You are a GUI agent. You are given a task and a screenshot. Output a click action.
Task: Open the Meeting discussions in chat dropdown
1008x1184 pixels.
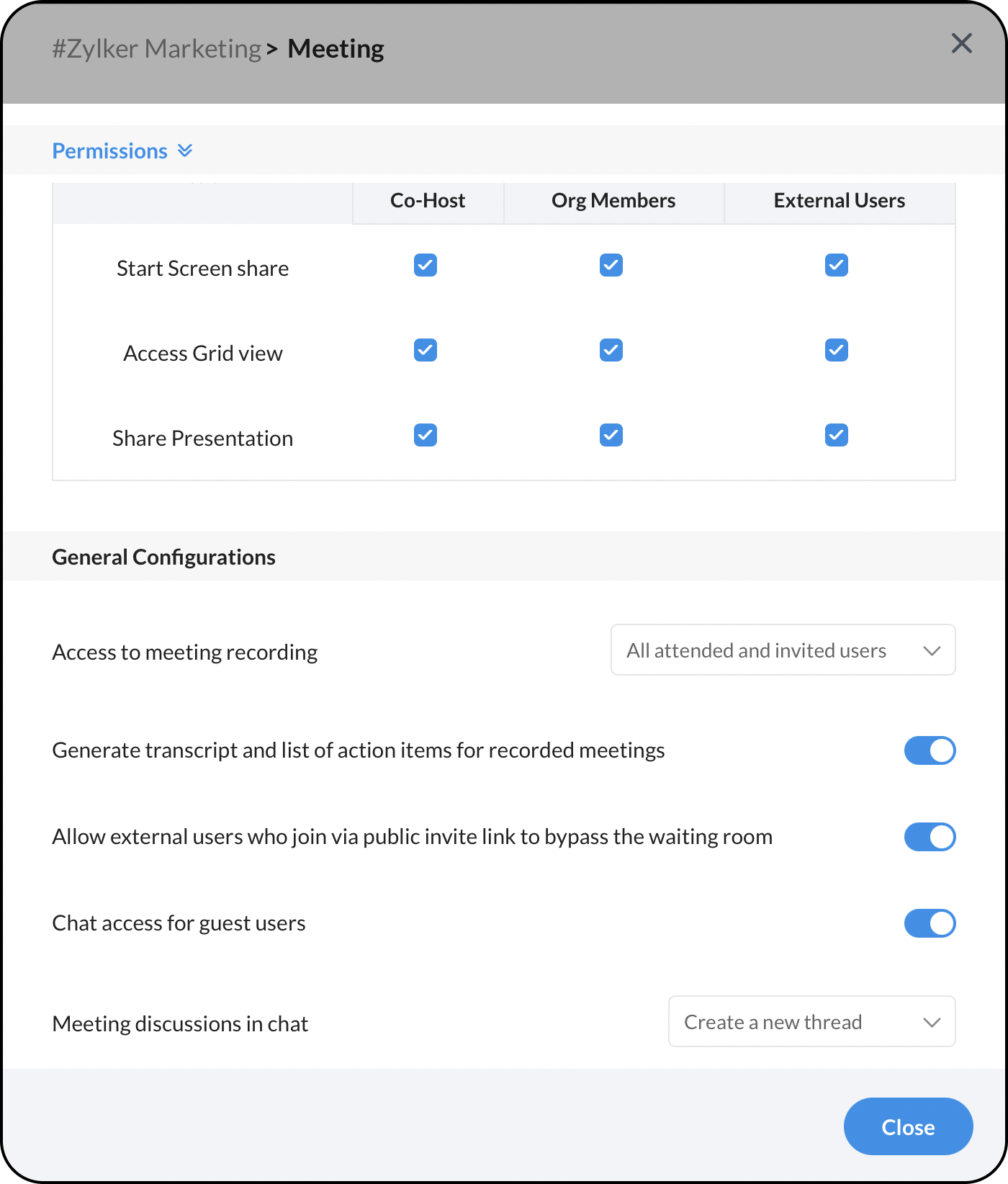811,1022
